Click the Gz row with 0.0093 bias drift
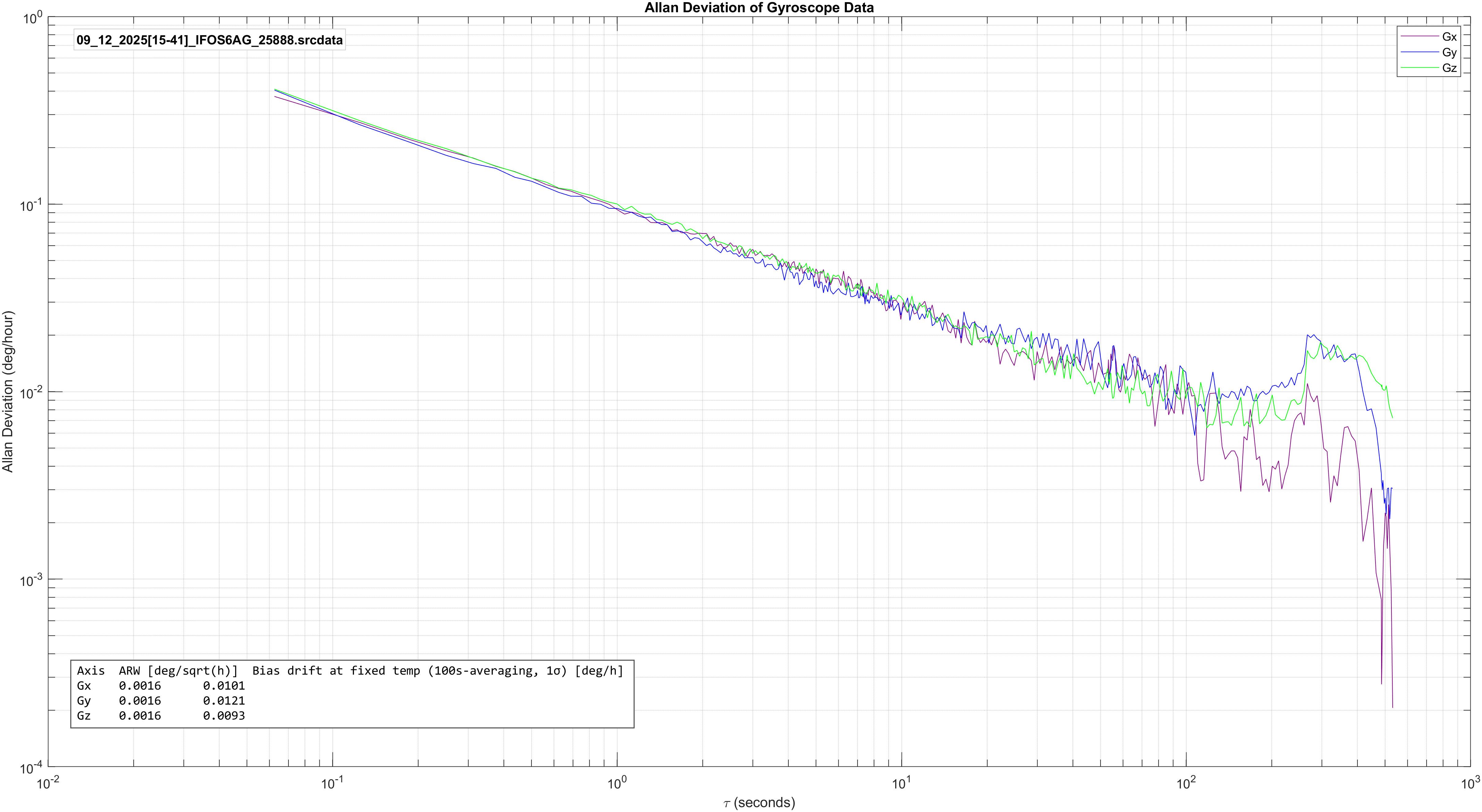Screen dimensions: 1482x812 click(161, 715)
